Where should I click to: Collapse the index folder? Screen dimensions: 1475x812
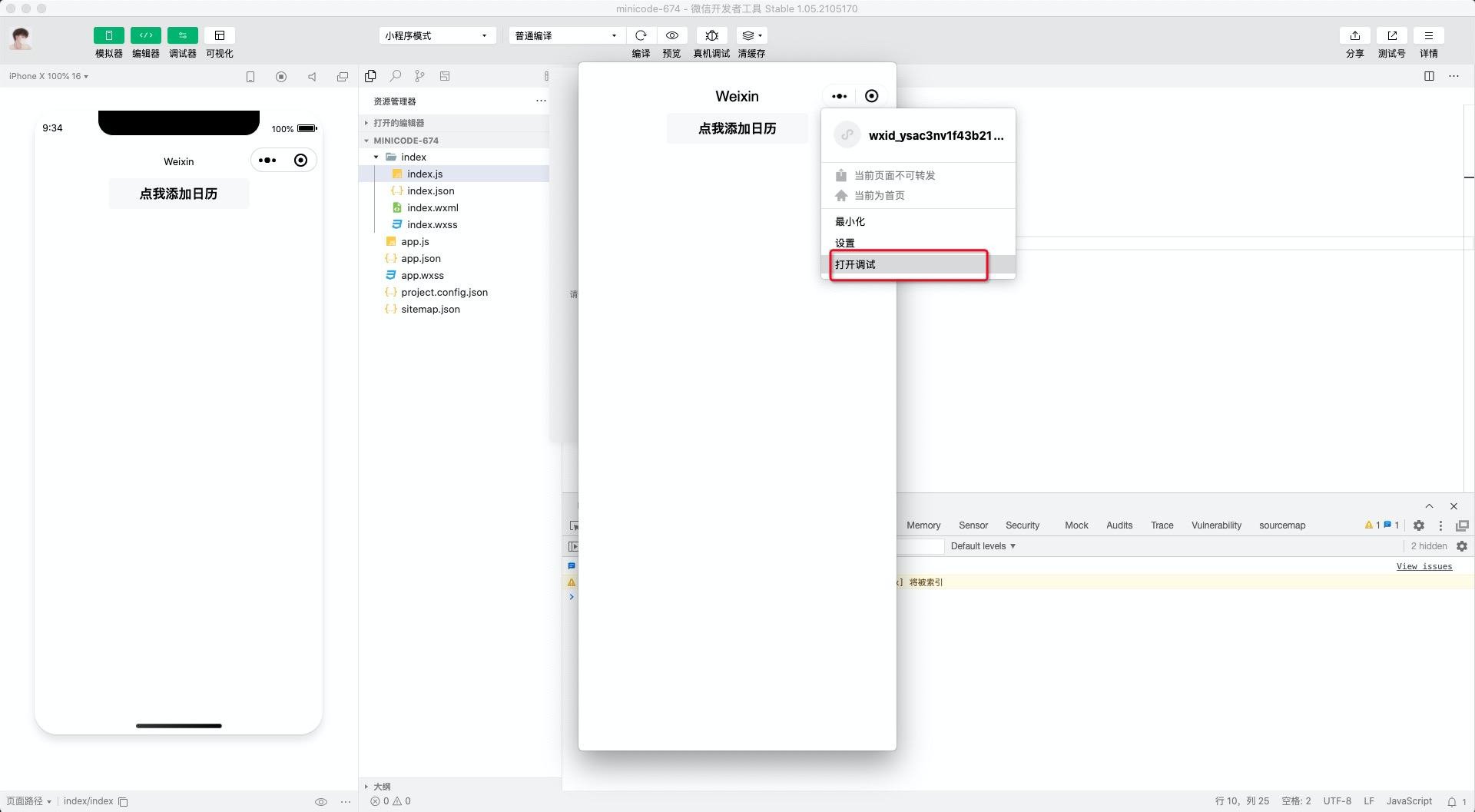click(x=454, y=157)
